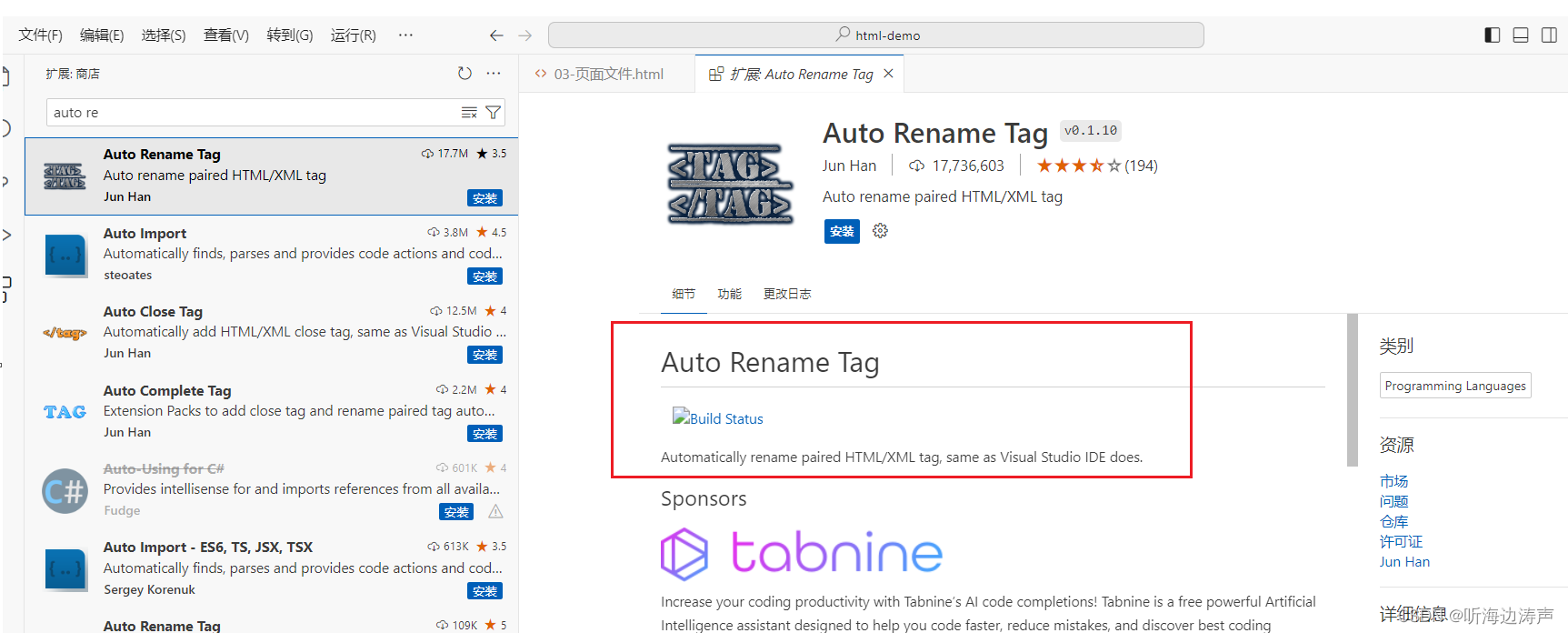Select the Auto Complete Tag TAG icon
1568x633 pixels.
65,412
